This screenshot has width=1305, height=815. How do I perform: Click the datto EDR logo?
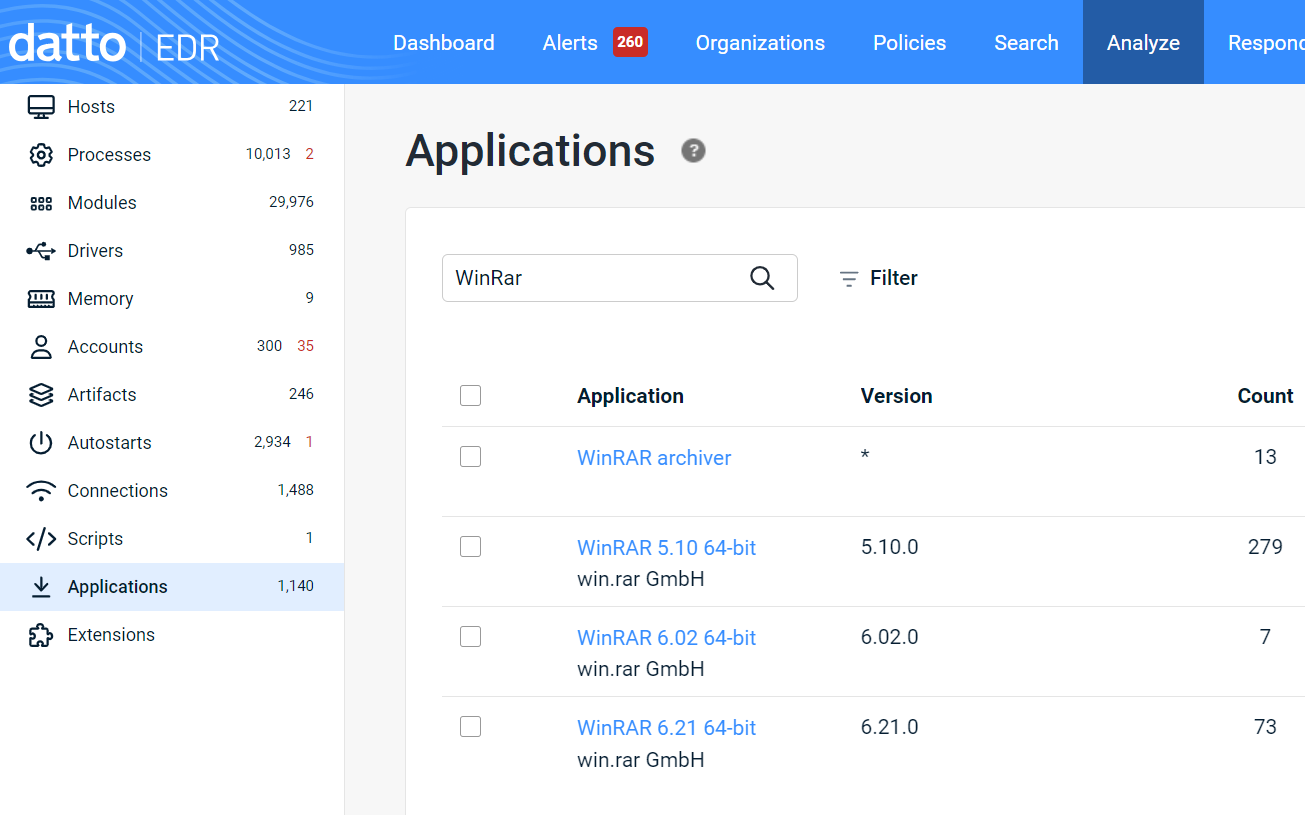[114, 44]
